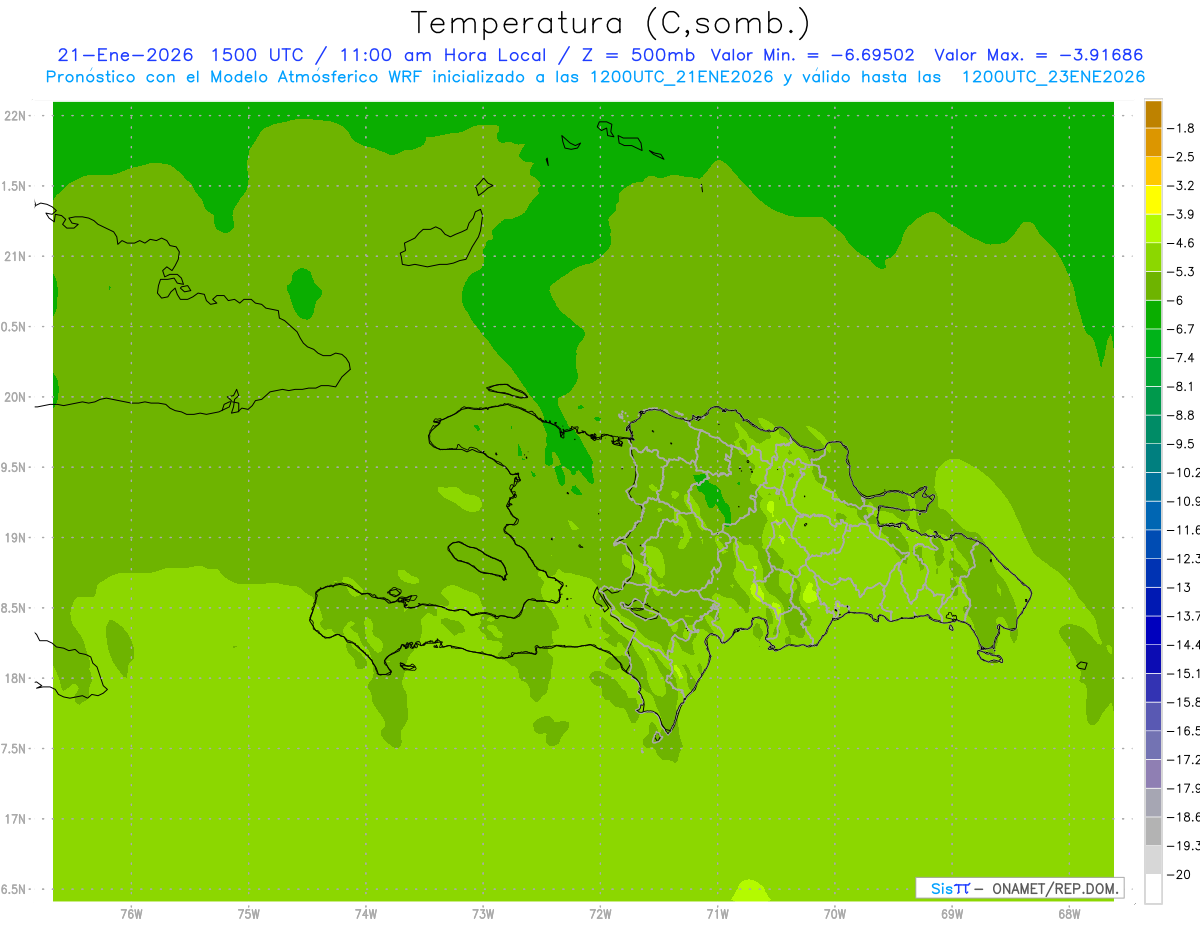Viewport: 1200px width, 927px height.
Task: Click the -5.3 colorbar value
Action: (x=1182, y=272)
